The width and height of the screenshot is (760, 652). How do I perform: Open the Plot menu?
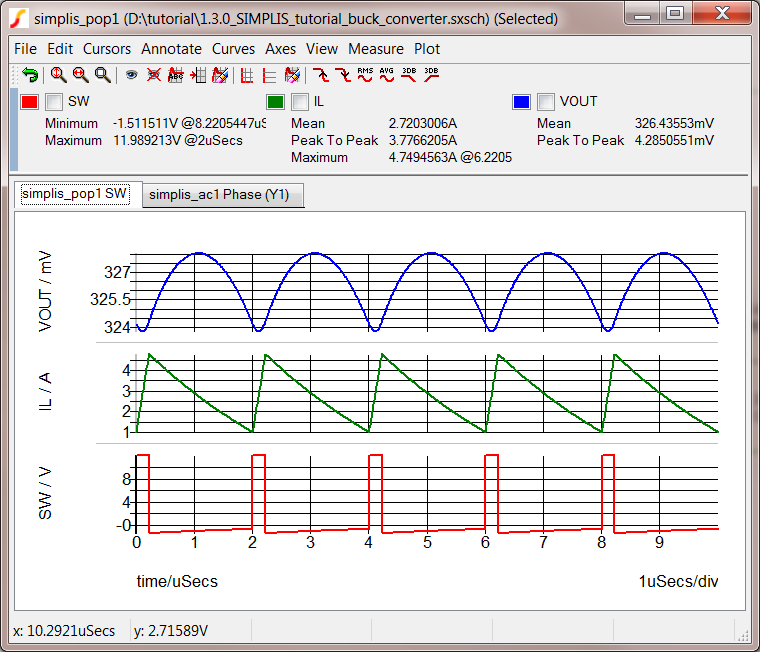point(427,49)
